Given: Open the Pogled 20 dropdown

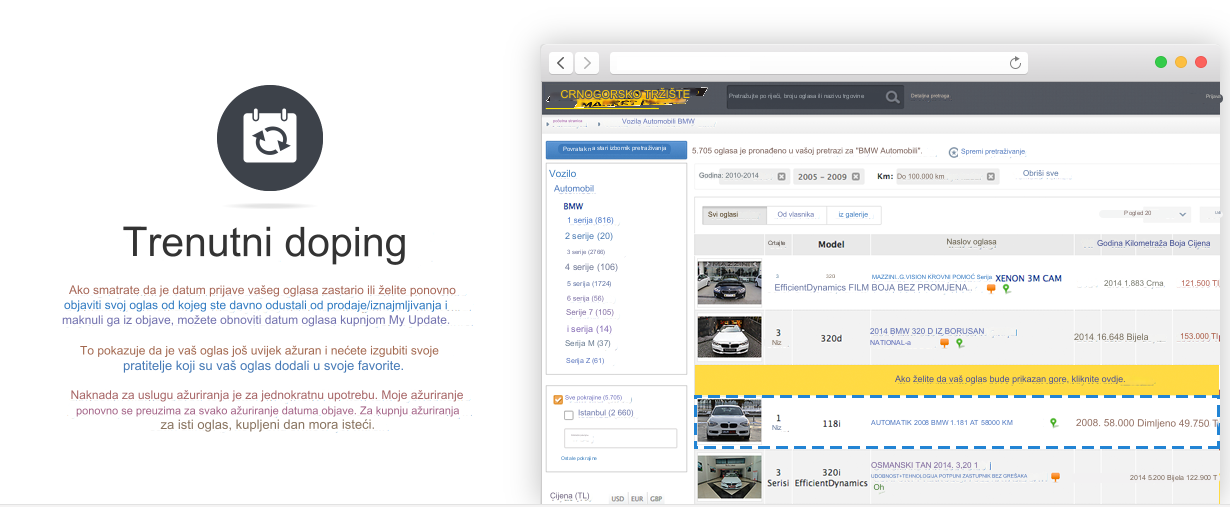Looking at the screenshot, I should (1144, 214).
